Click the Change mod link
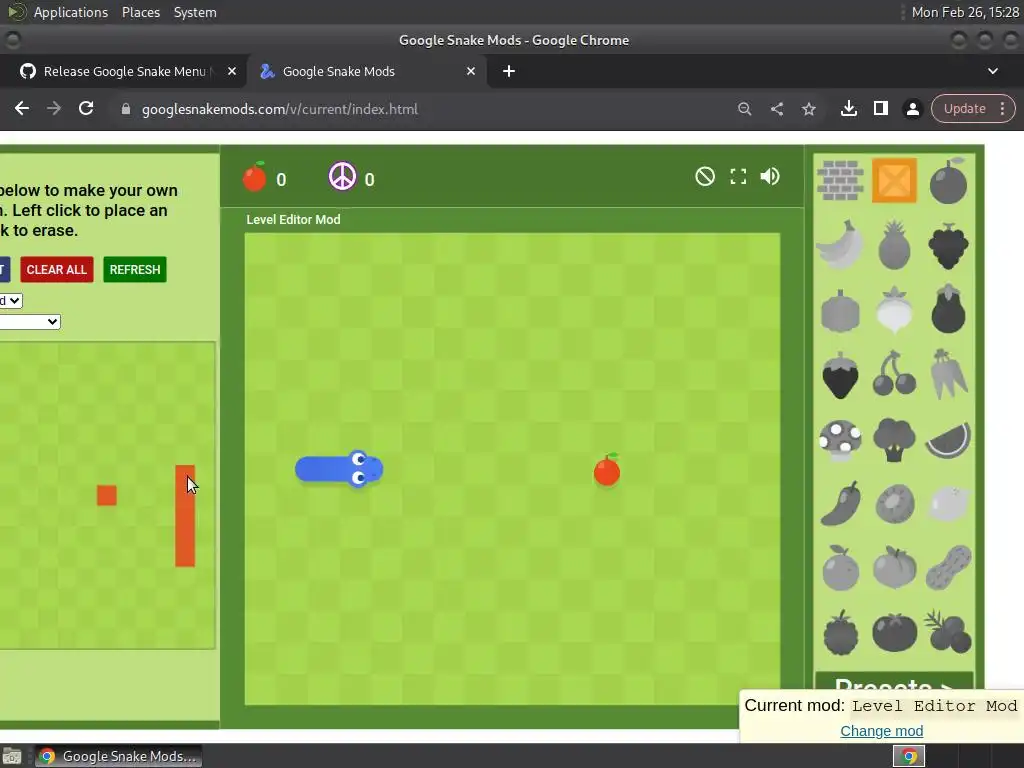The height and width of the screenshot is (768, 1024). tap(882, 731)
